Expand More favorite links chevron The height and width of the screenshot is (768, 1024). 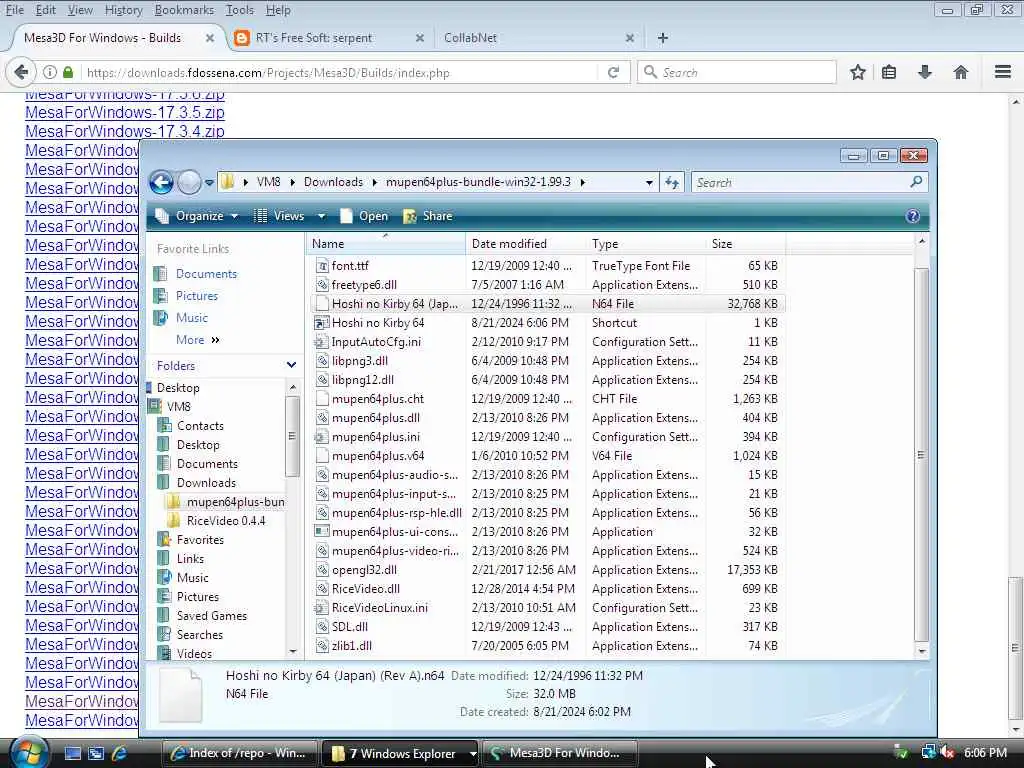[216, 340]
